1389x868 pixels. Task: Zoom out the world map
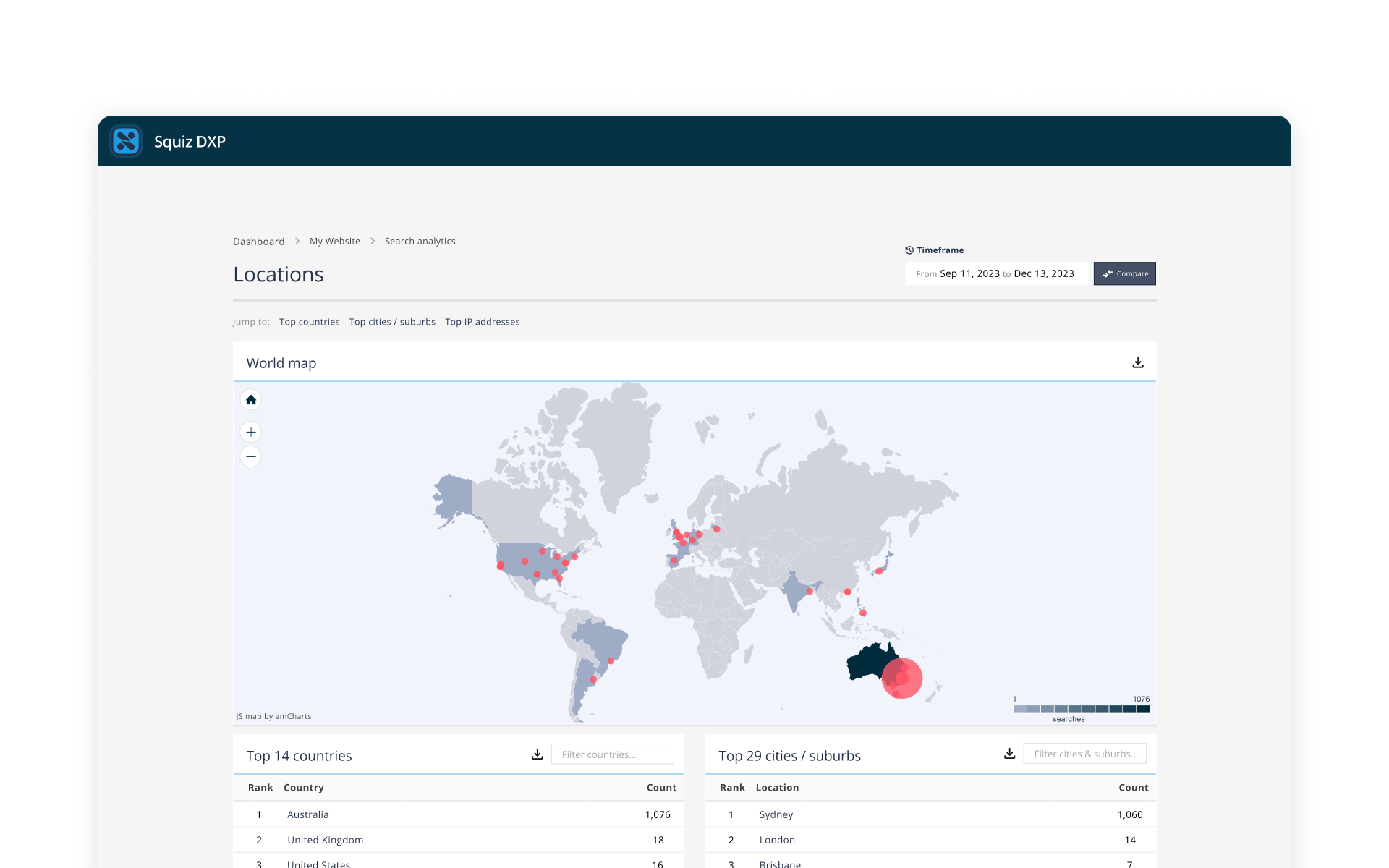point(251,456)
